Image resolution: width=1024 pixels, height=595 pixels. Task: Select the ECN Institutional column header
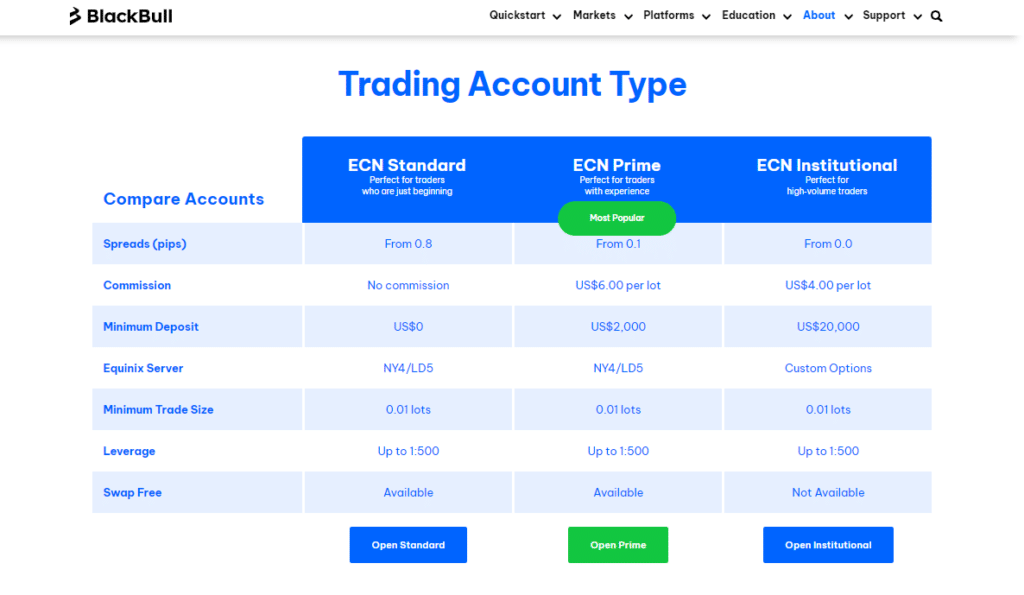(827, 165)
